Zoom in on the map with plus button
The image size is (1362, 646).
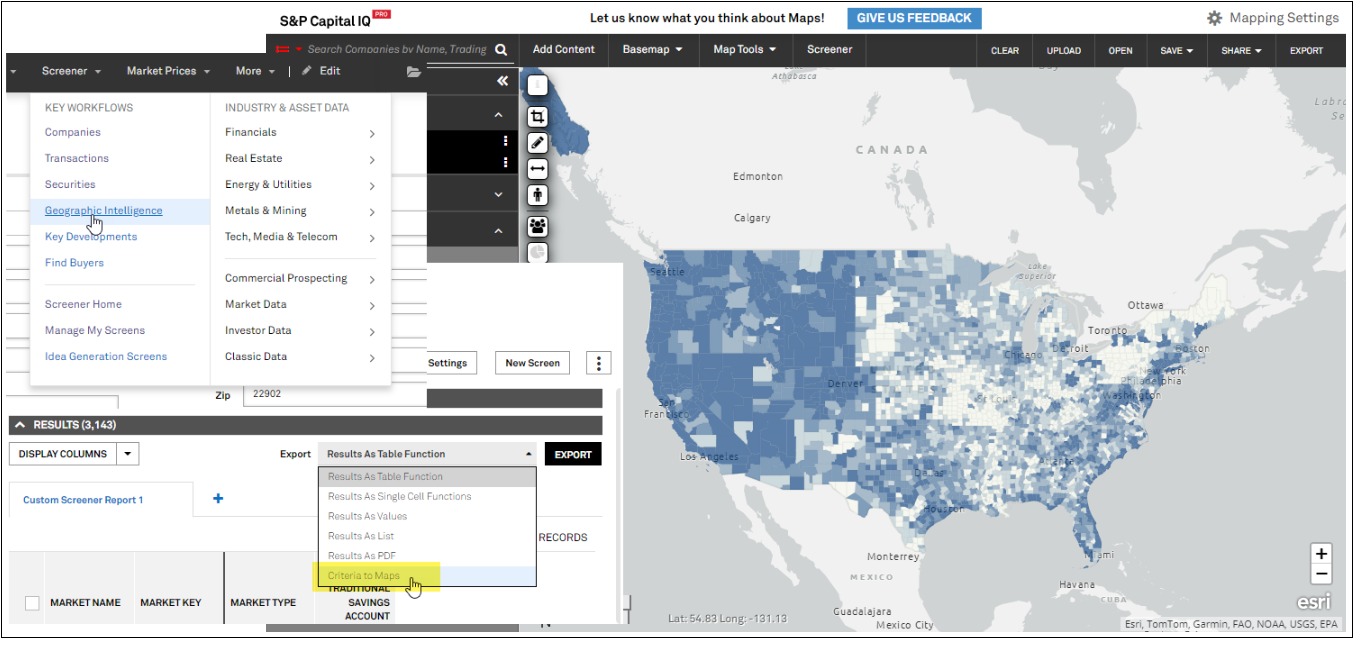(x=1321, y=554)
